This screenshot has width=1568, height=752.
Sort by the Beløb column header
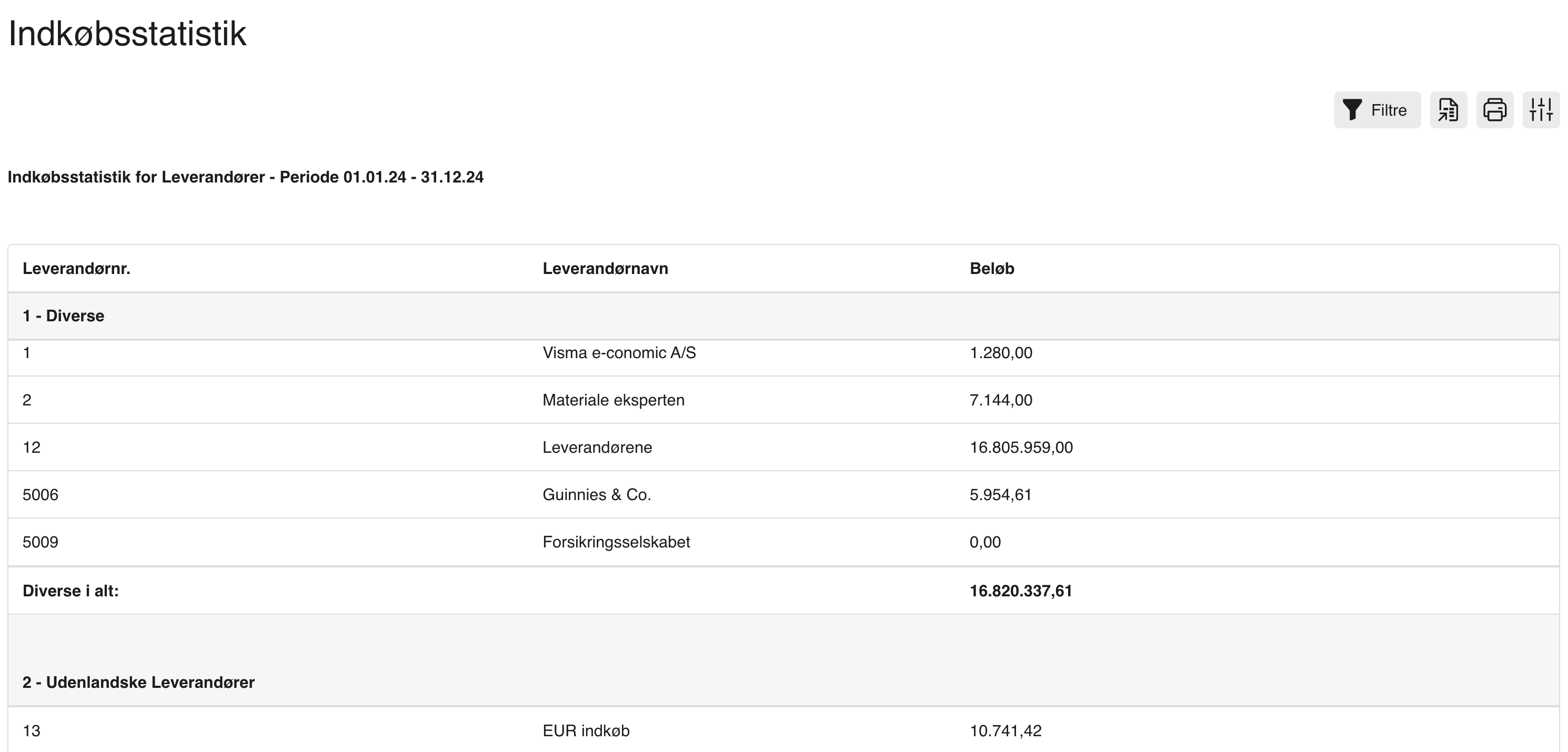992,268
